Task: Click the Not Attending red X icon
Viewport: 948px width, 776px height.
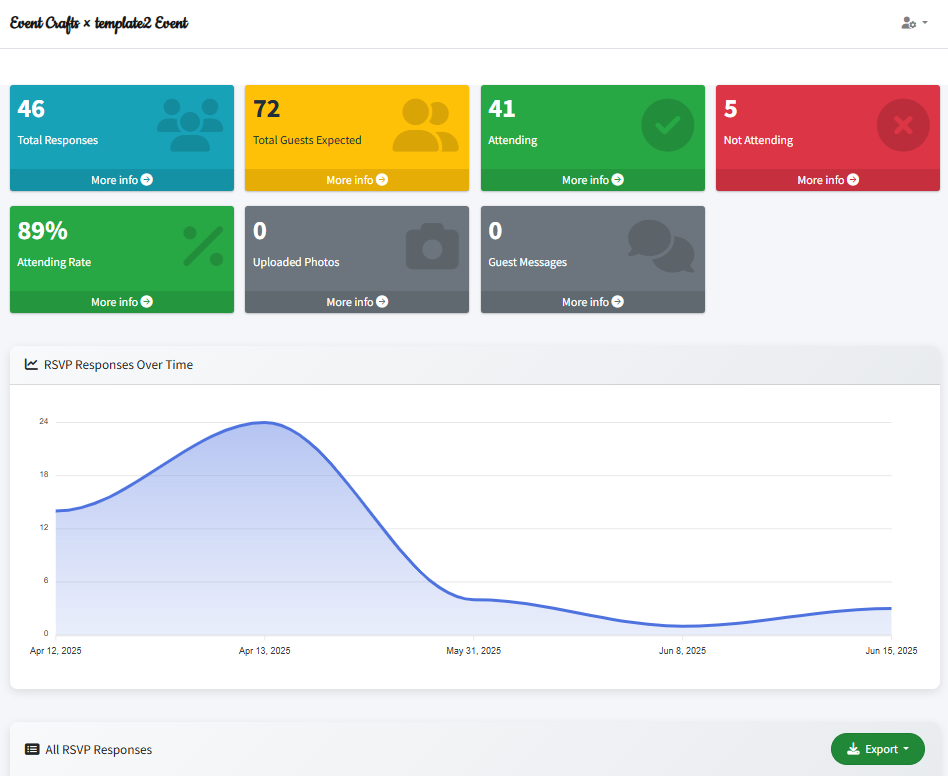Action: (903, 125)
